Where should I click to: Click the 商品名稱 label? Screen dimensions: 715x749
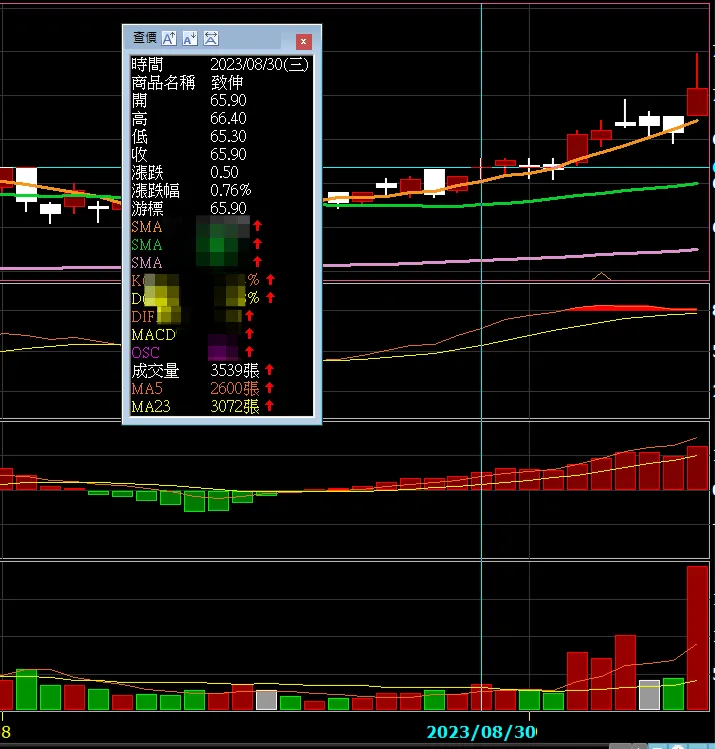[x=163, y=83]
